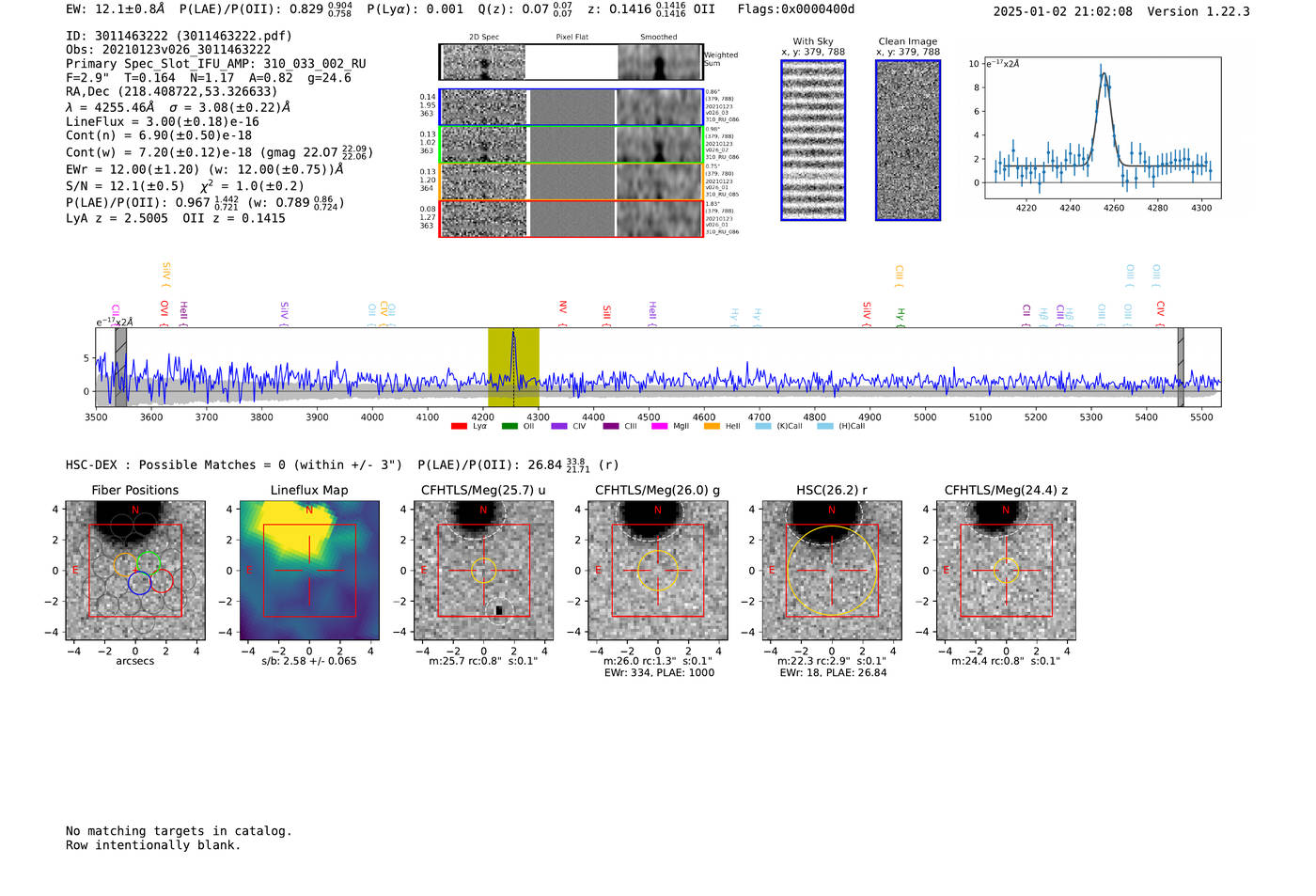The width and height of the screenshot is (1316, 896).
Task: Click the red SiIV marker near 4900 Å
Action: [867, 313]
